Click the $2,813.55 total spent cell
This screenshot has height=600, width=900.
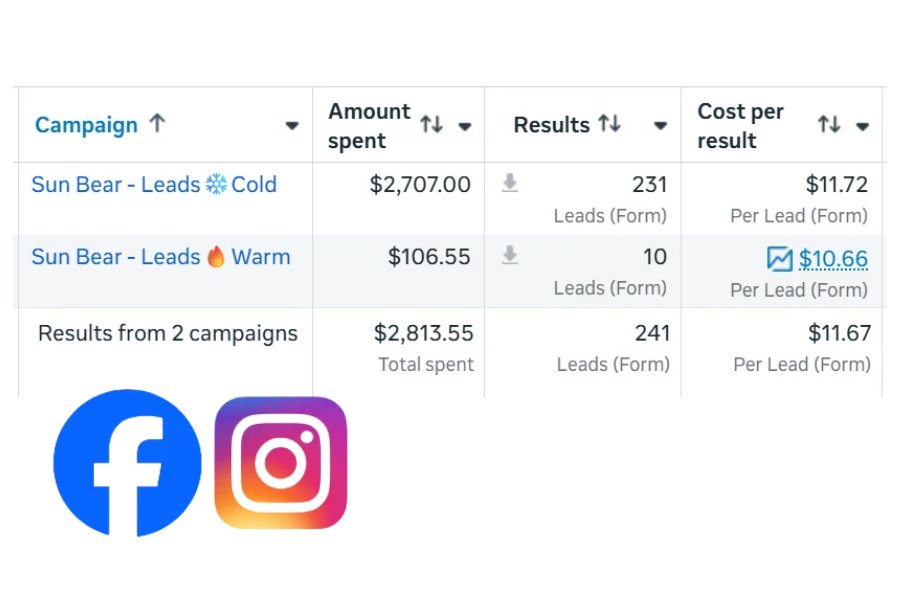coord(423,333)
